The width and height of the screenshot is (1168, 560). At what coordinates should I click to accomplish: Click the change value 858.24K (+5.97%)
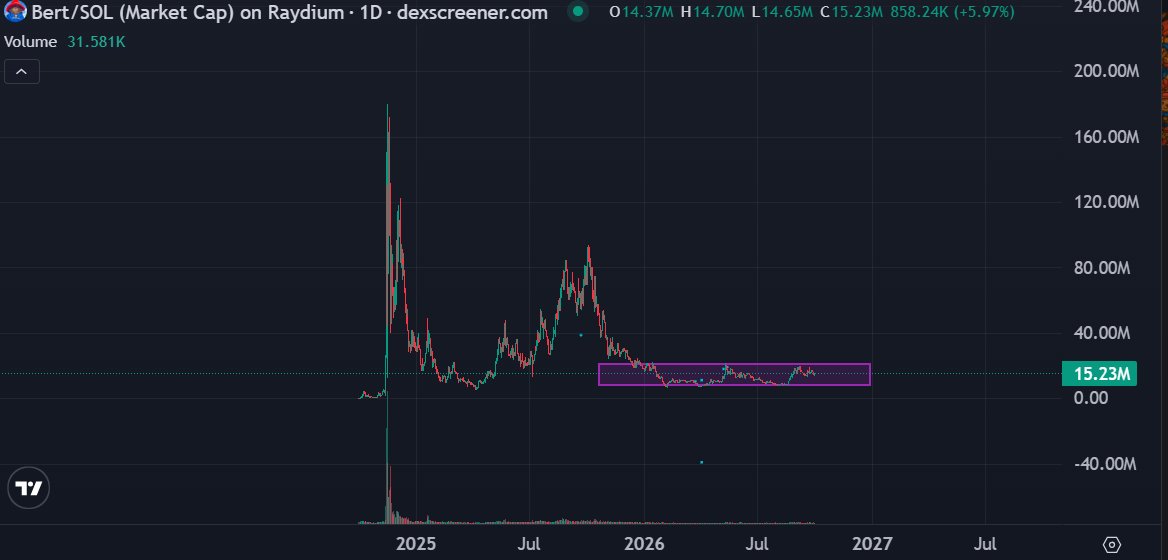point(952,12)
